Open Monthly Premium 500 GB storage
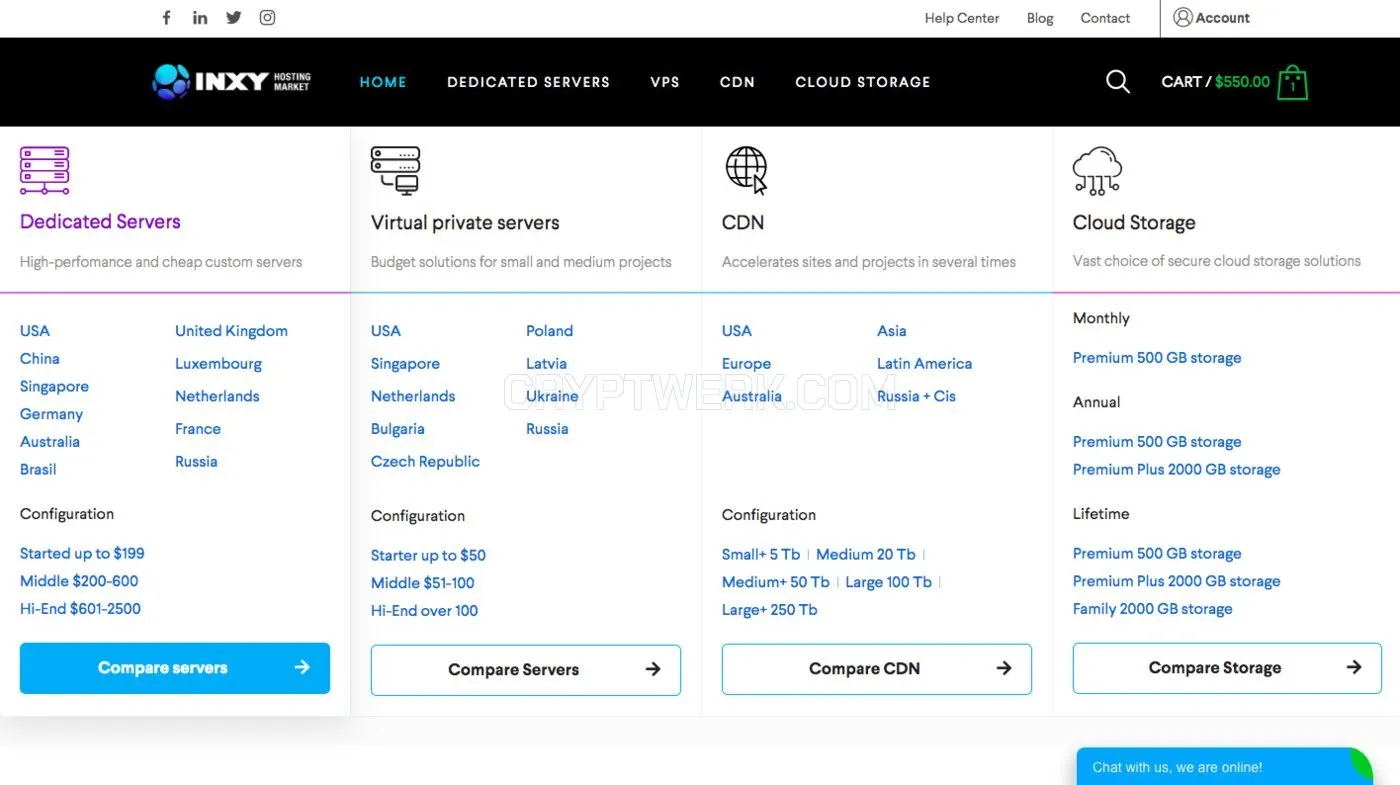 1157,358
